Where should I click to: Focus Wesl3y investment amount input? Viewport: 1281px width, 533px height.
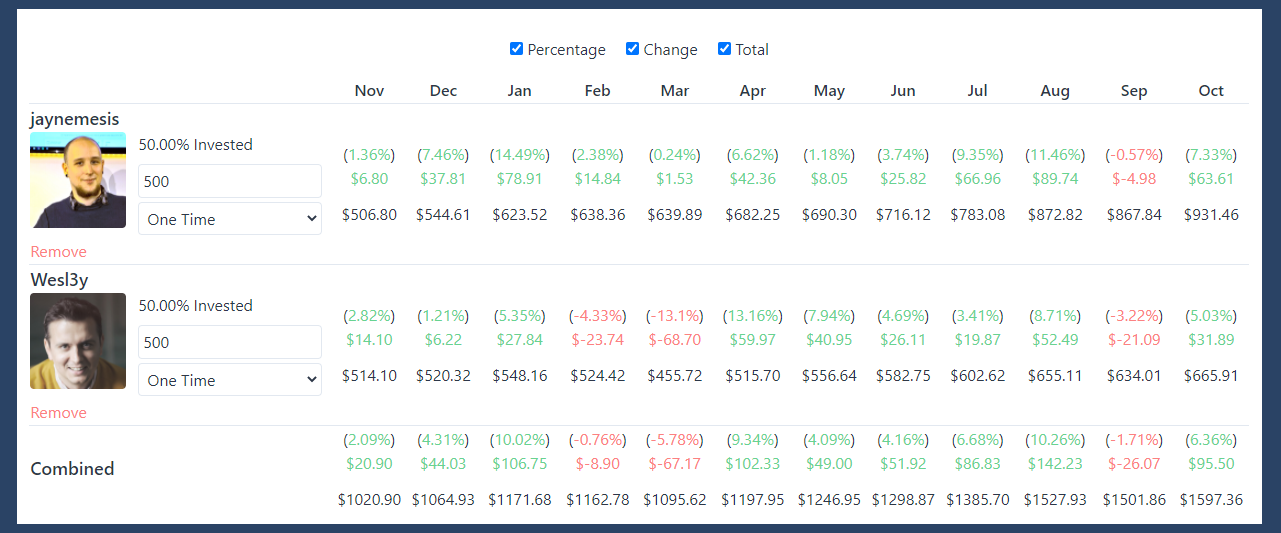pos(230,342)
